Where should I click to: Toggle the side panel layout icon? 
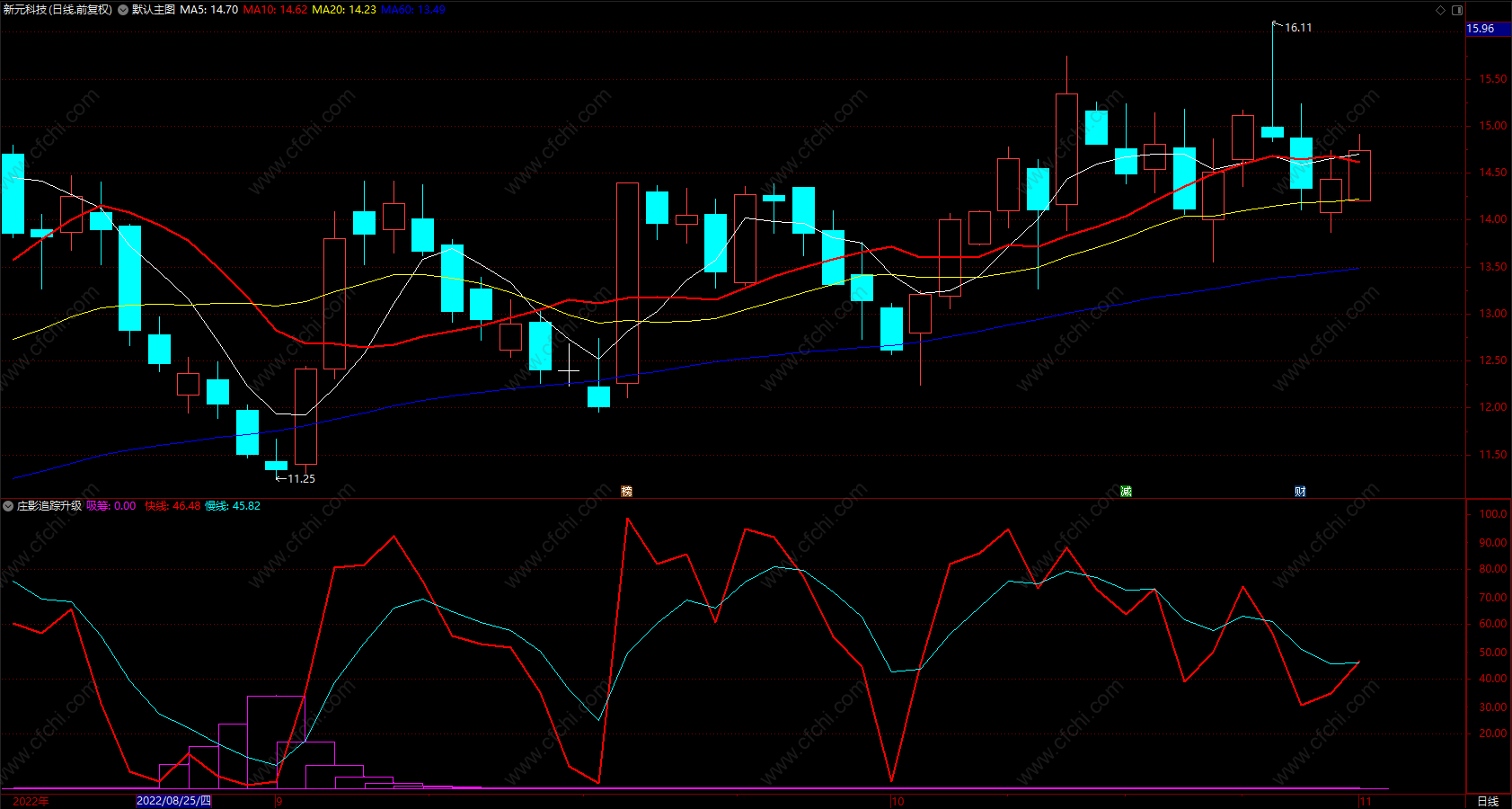(x=1457, y=10)
